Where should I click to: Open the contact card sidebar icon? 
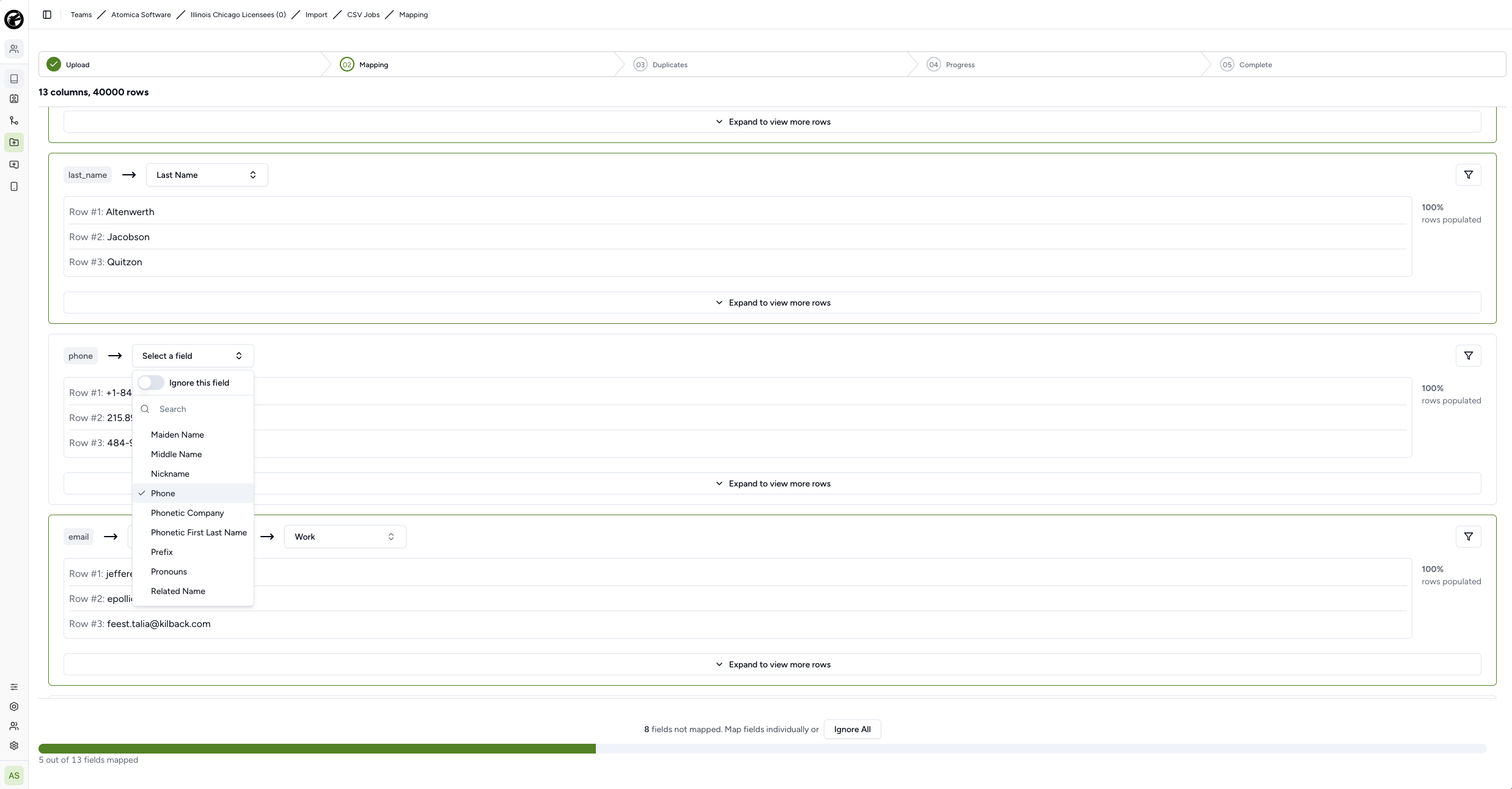pos(14,99)
